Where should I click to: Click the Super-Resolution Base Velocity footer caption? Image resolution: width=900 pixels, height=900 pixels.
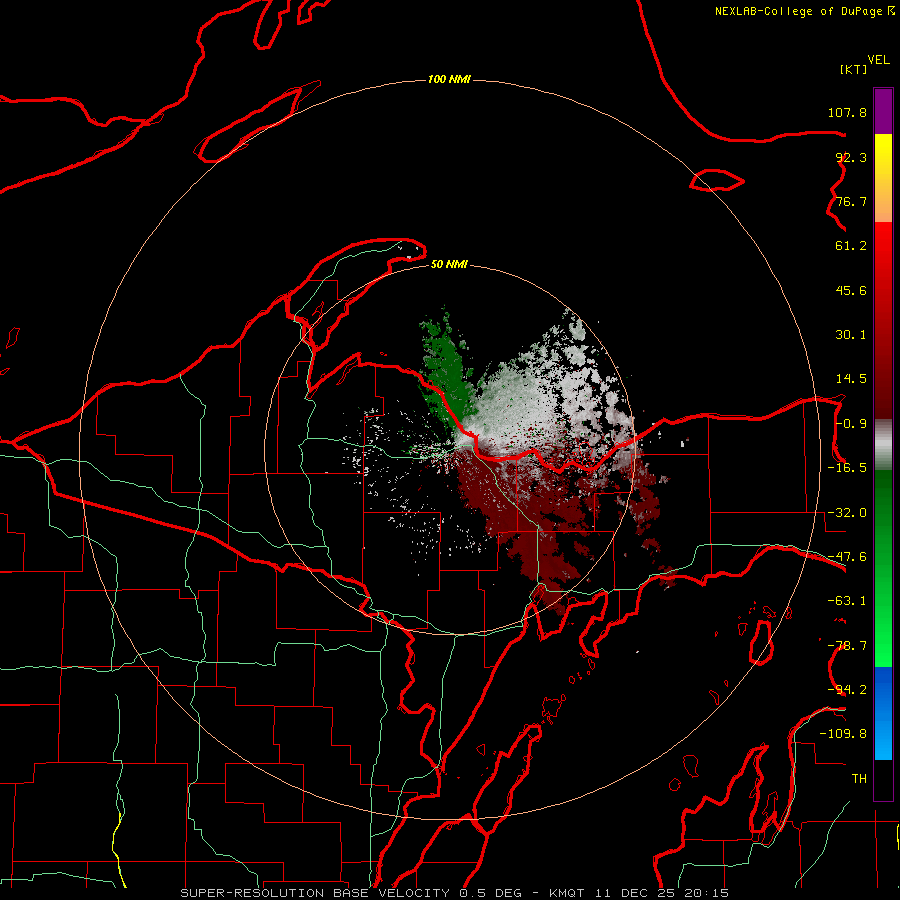[x=455, y=893]
